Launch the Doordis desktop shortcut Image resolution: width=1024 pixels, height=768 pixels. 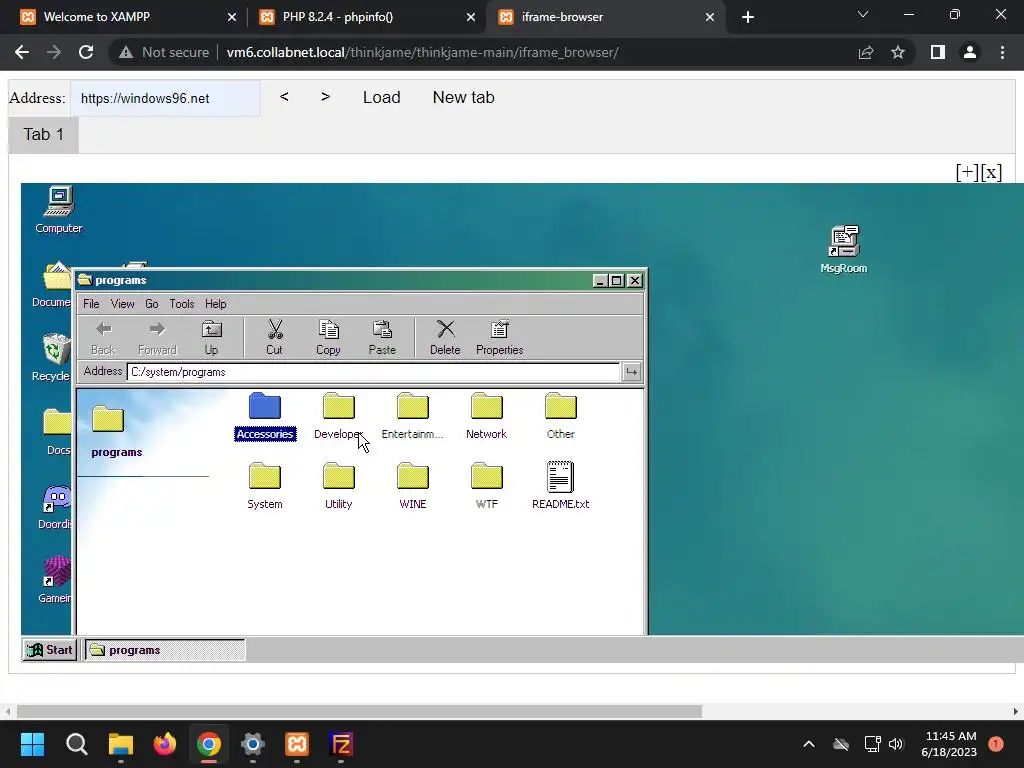[x=55, y=507]
